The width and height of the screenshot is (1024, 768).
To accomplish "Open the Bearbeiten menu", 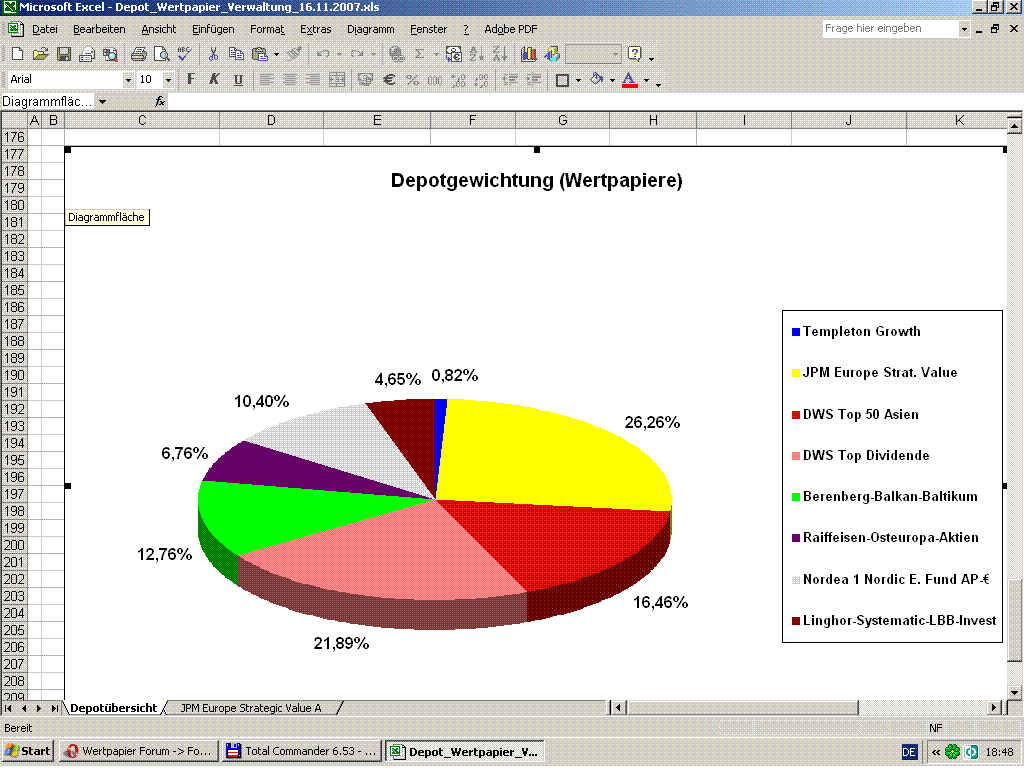I will coord(99,29).
